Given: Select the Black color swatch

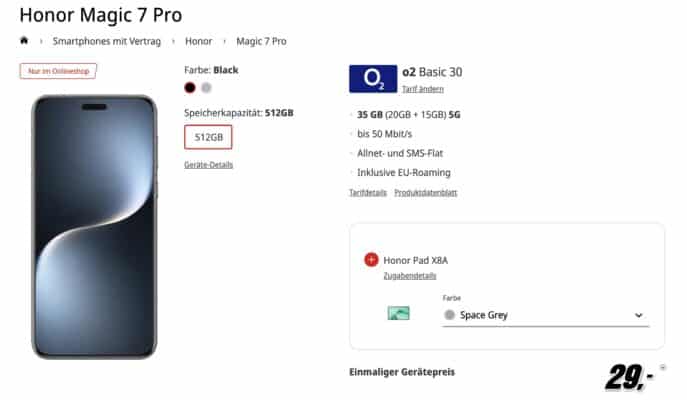Looking at the screenshot, I should (x=190, y=88).
